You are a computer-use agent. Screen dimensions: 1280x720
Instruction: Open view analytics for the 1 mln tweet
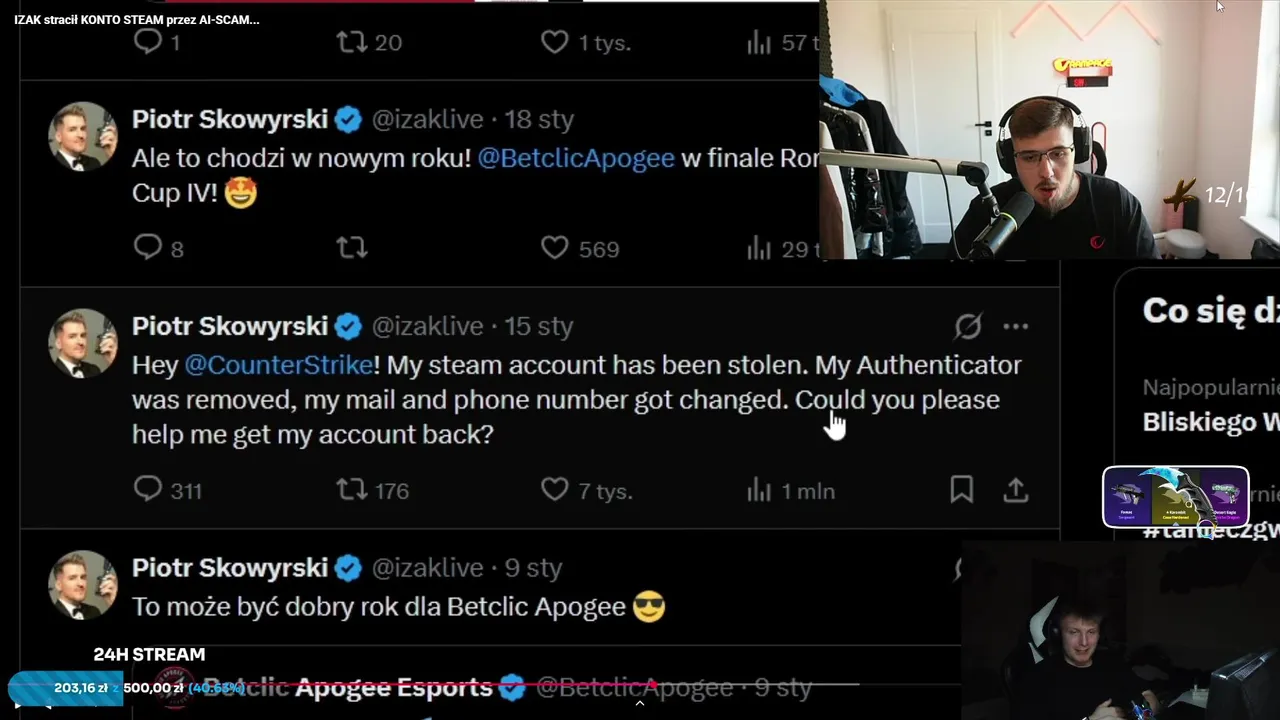pos(759,489)
